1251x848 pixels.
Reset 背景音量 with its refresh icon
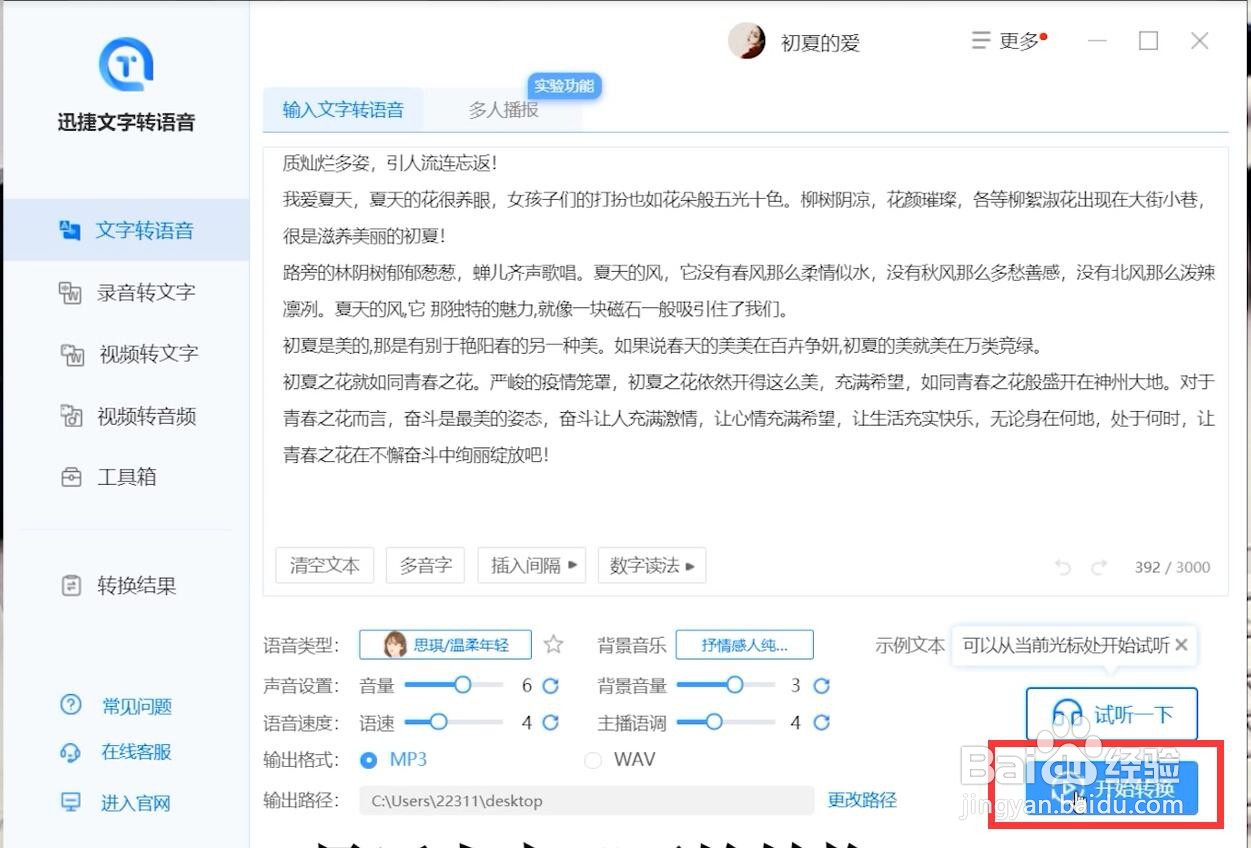[x=822, y=686]
